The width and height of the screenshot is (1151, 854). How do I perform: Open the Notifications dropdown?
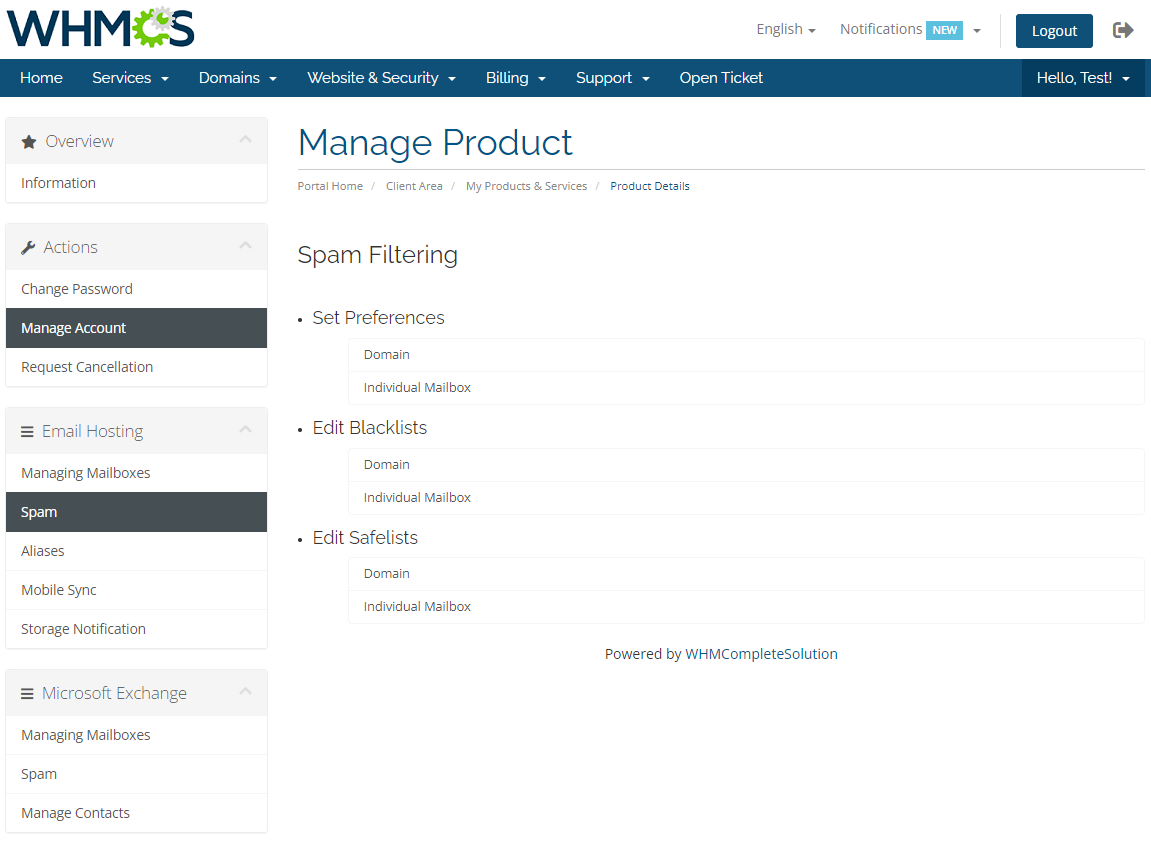910,29
